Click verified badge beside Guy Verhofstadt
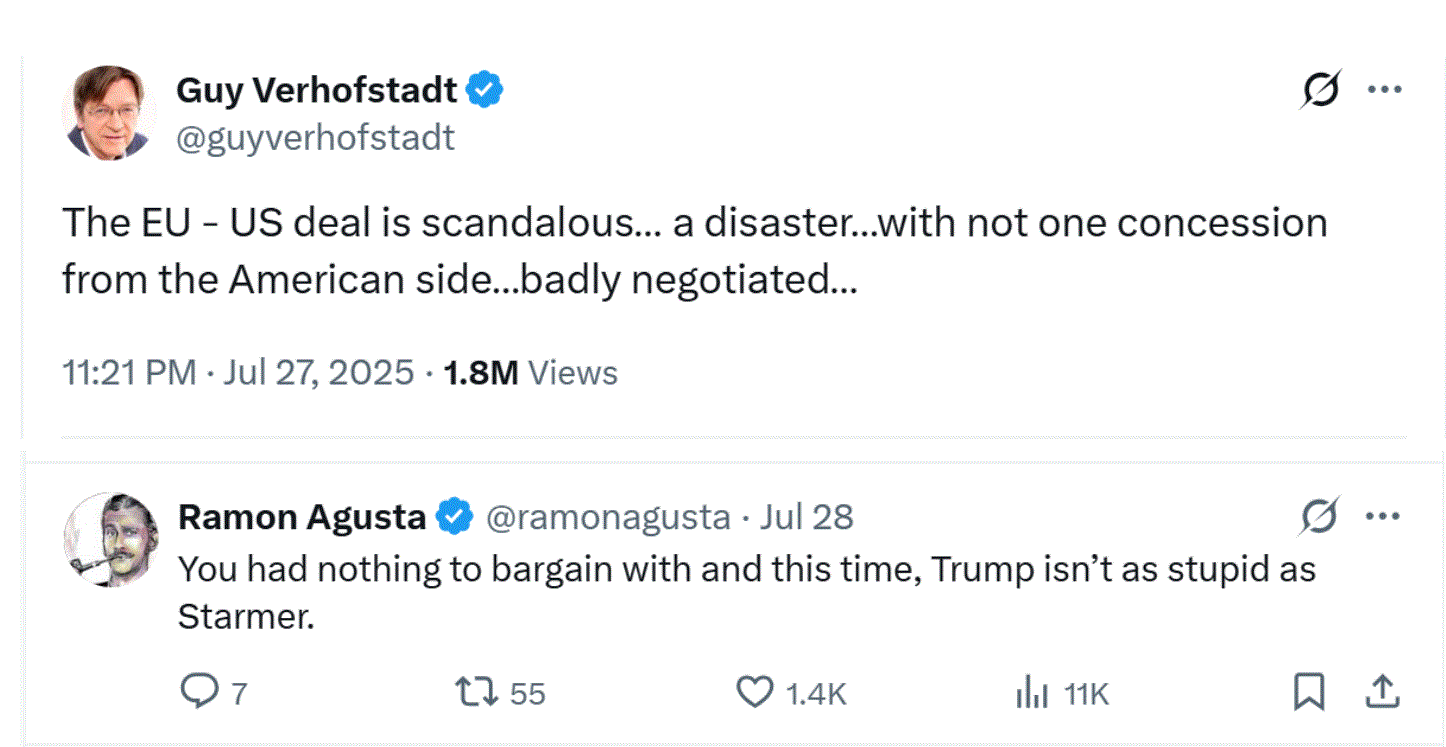 (486, 91)
